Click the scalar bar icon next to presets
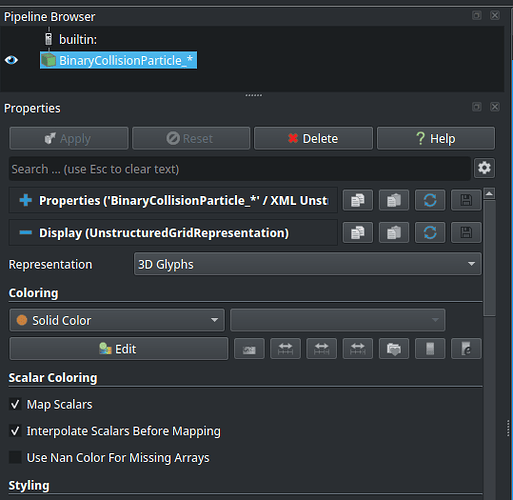The image size is (513, 500). coord(430,349)
